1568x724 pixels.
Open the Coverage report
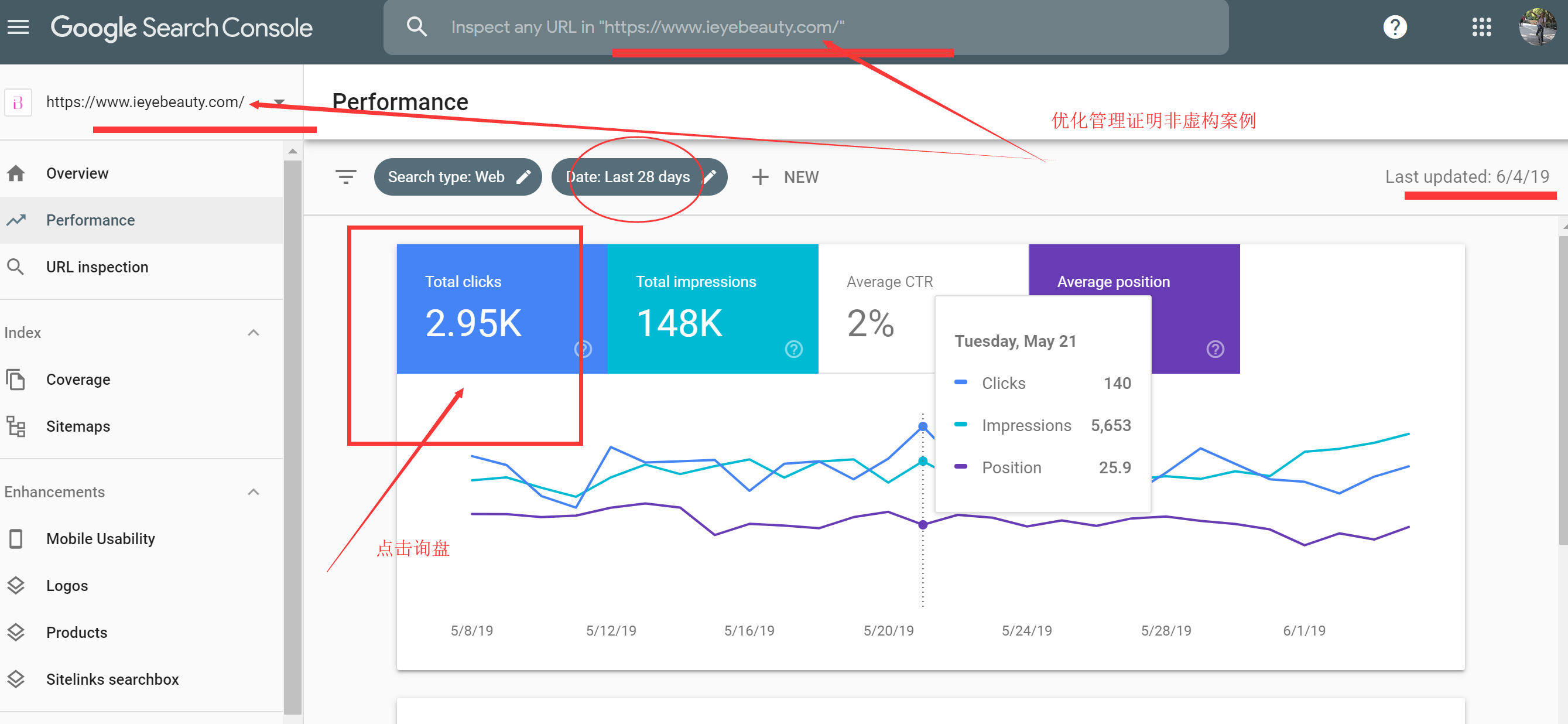(x=141, y=380)
